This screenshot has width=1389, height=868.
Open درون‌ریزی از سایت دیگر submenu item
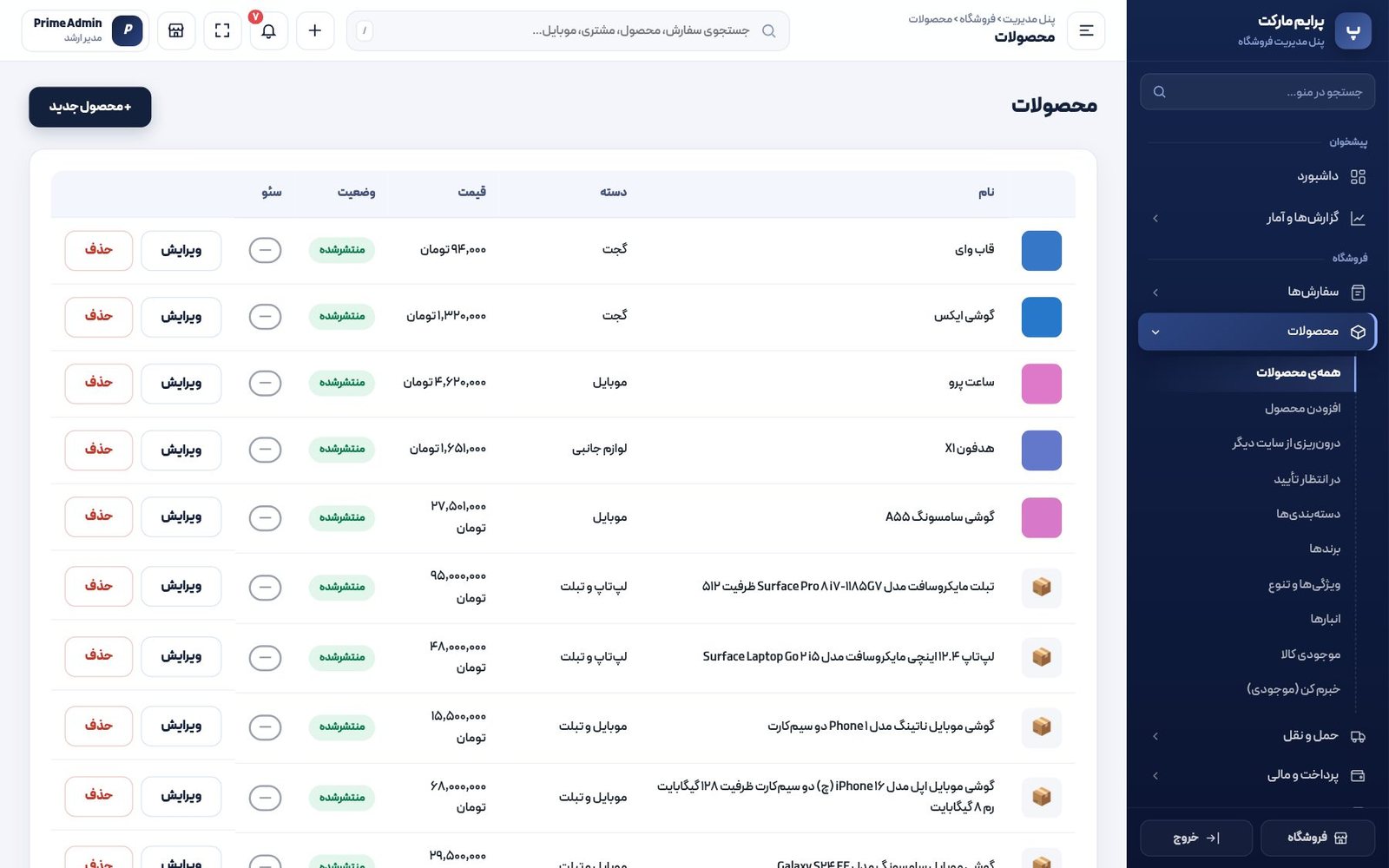(x=1286, y=444)
